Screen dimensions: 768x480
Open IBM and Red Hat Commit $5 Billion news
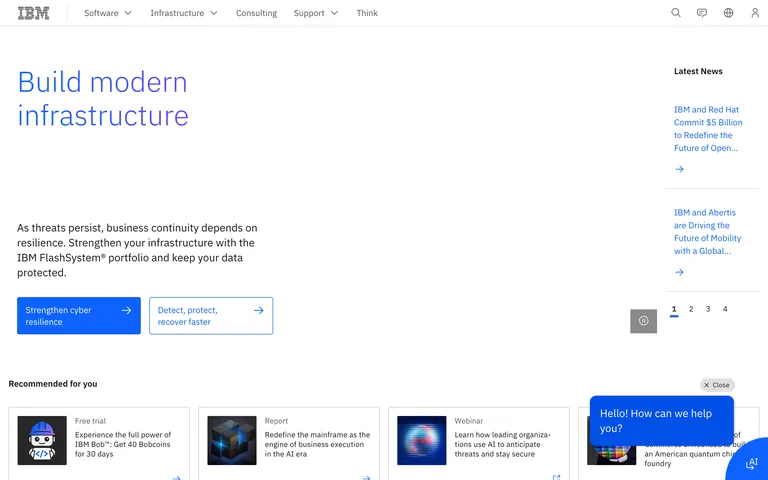[x=708, y=129]
